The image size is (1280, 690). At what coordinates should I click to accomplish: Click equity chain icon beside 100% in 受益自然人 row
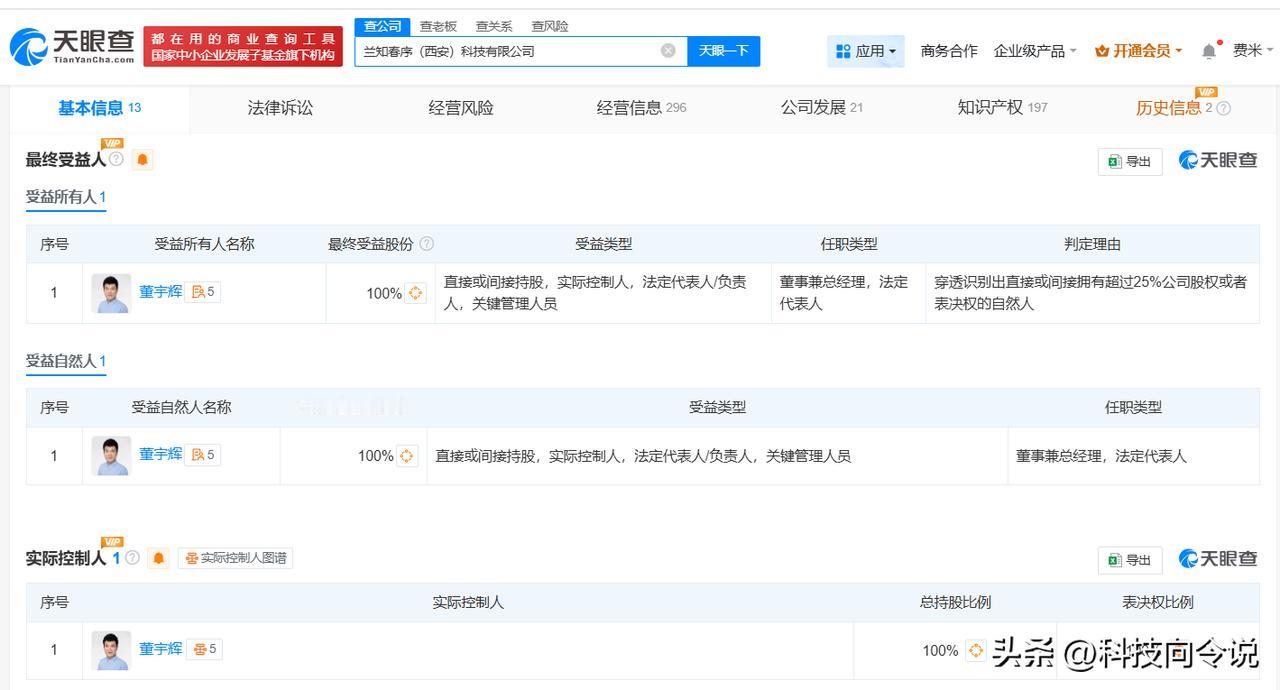(x=407, y=456)
